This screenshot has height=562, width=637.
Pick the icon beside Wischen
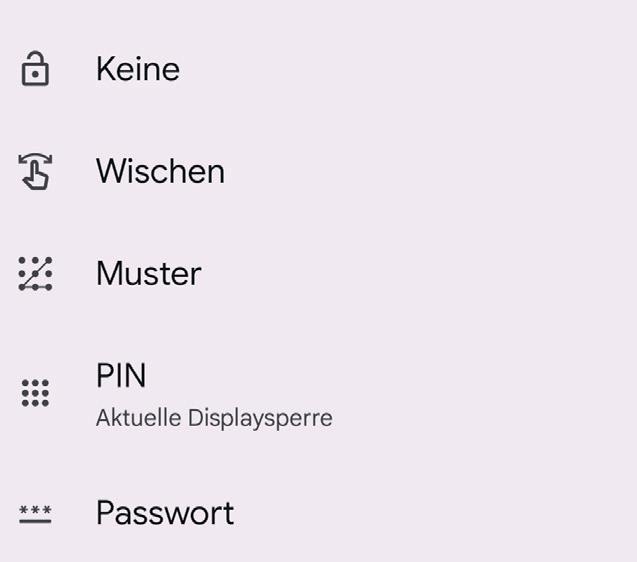(35, 171)
